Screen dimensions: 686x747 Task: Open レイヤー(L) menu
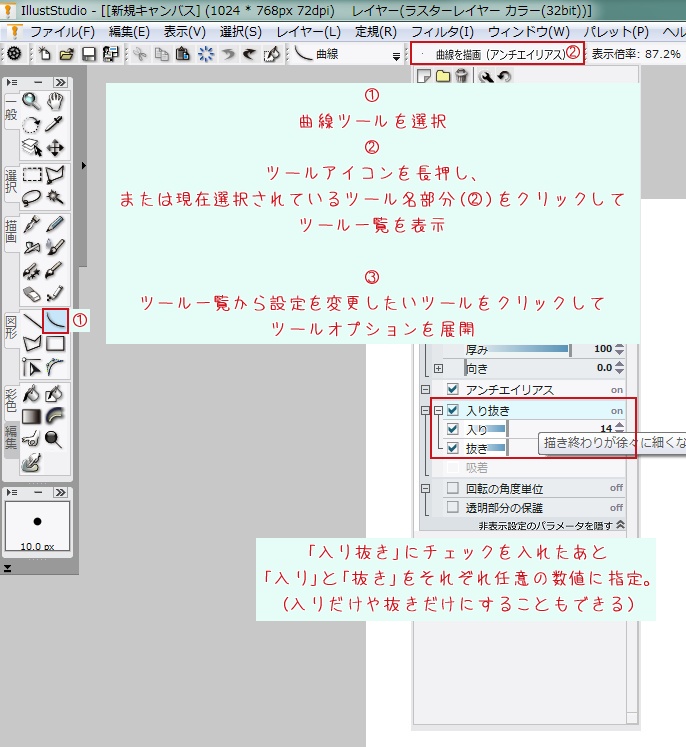point(308,32)
